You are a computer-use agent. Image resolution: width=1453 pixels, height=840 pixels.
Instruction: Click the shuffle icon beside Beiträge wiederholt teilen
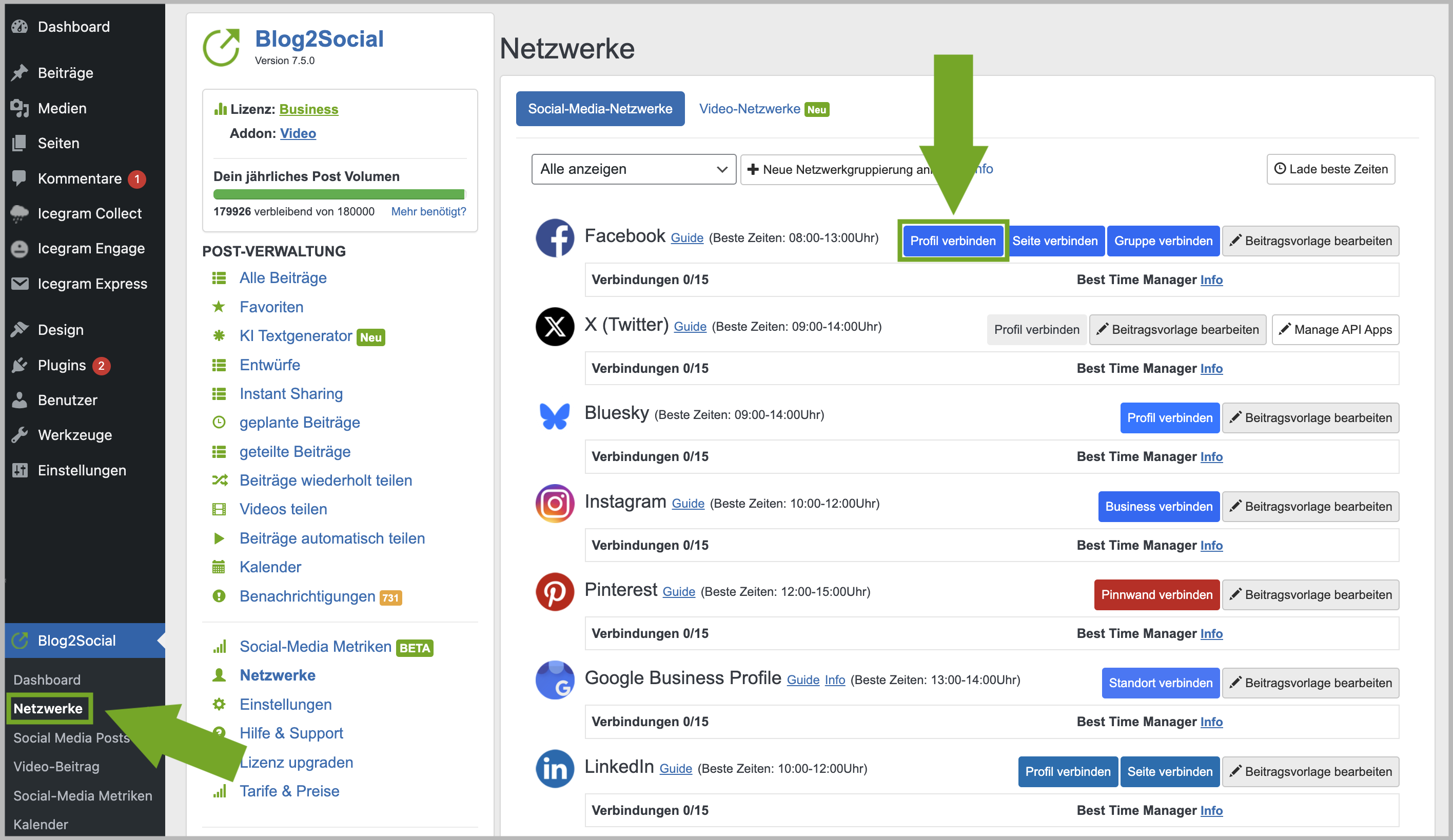click(219, 480)
